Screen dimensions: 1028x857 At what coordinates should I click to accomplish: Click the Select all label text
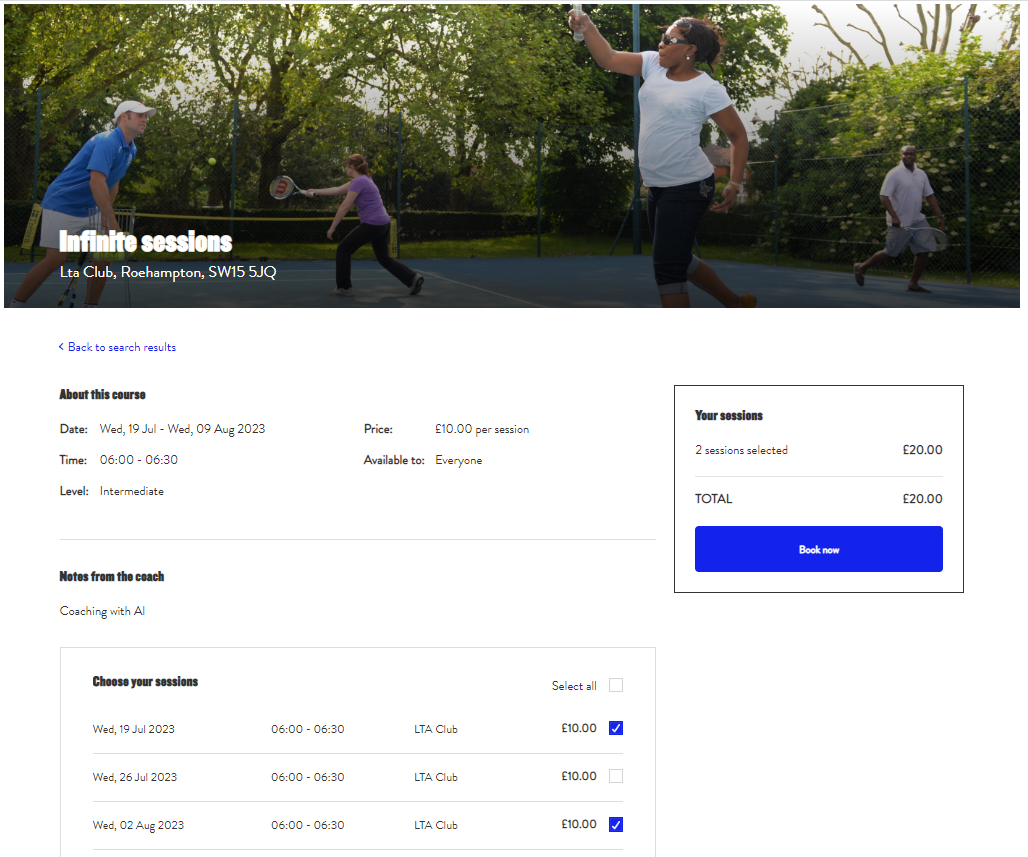[573, 686]
